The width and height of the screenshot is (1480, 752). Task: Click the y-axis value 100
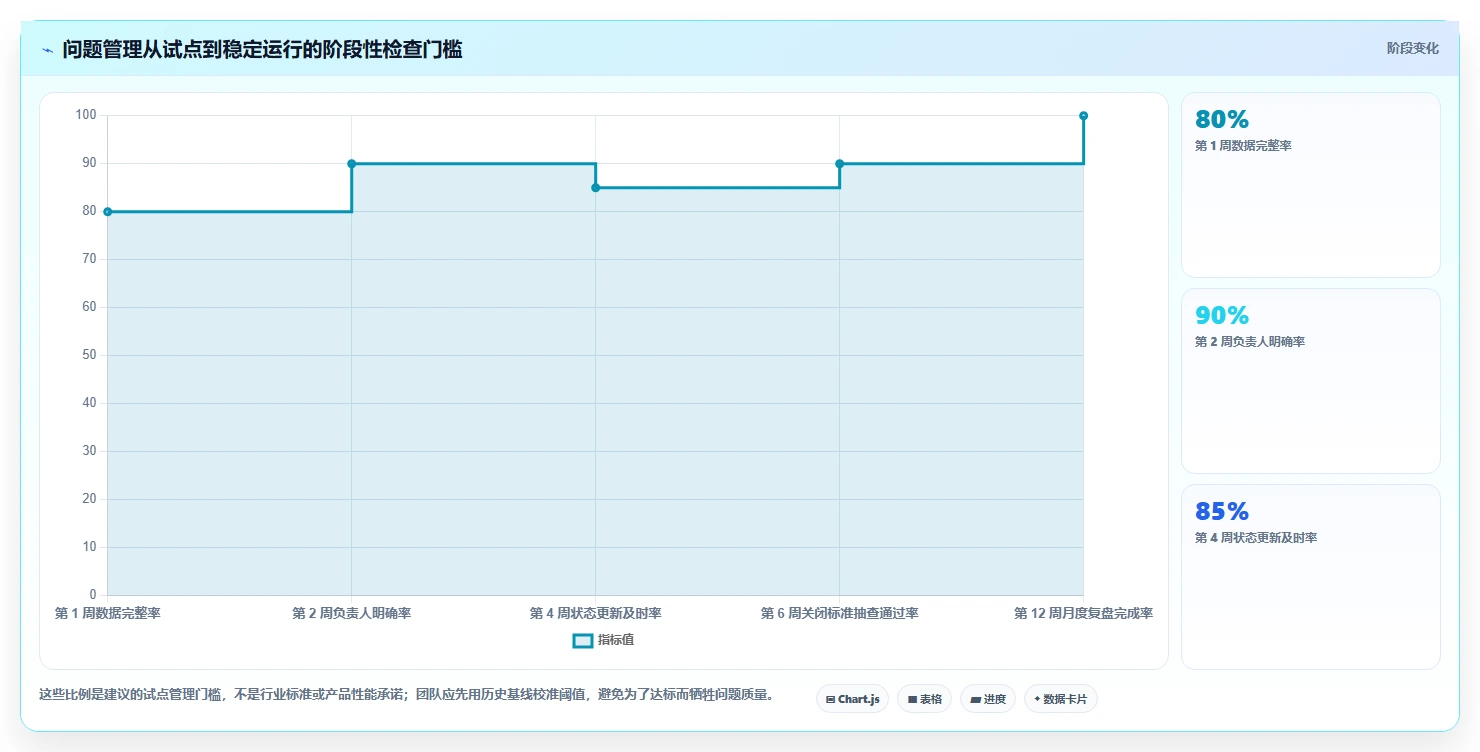click(86, 115)
